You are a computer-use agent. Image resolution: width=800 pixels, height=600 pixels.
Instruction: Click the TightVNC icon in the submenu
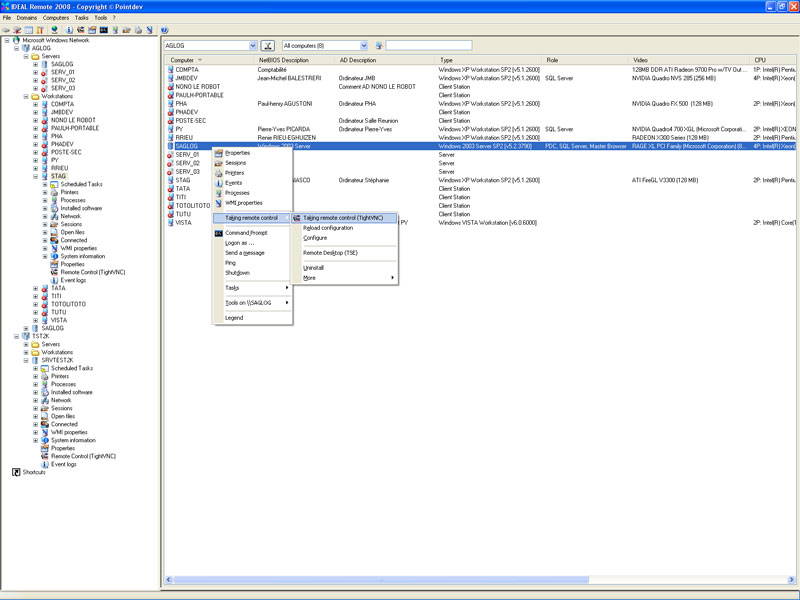pyautogui.click(x=297, y=218)
